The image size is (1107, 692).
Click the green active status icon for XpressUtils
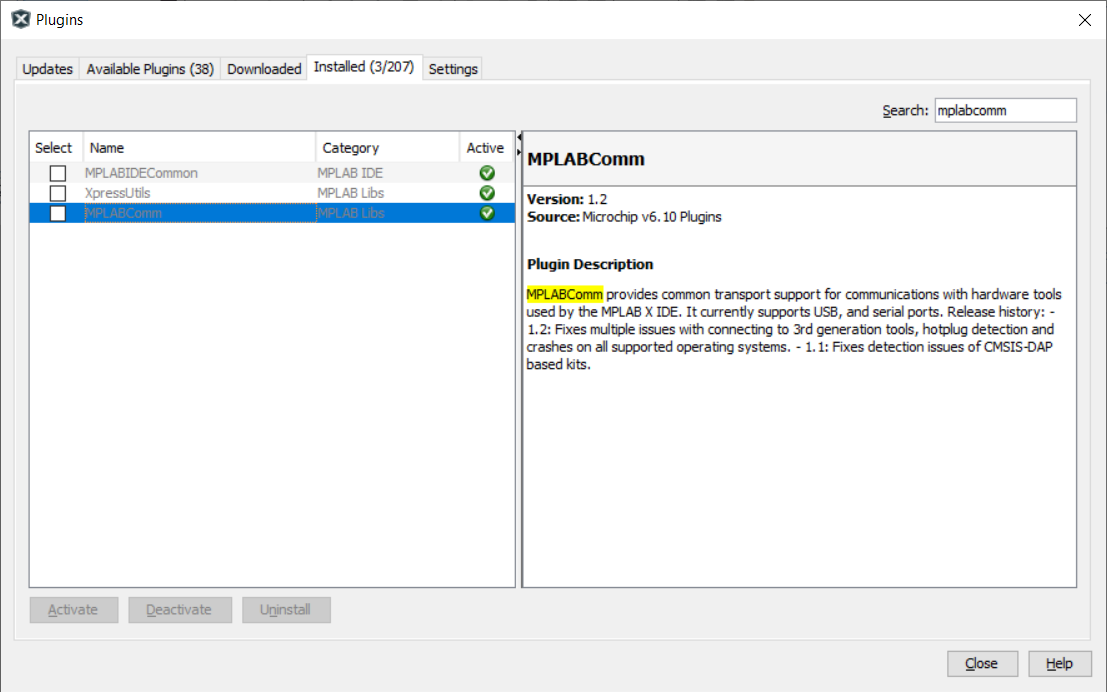pos(487,193)
